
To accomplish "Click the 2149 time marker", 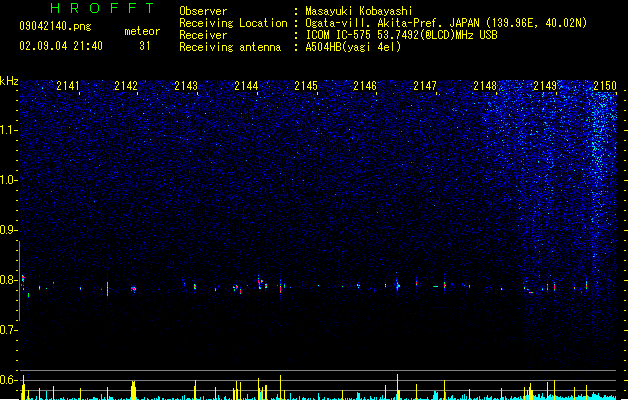I will click(545, 86).
